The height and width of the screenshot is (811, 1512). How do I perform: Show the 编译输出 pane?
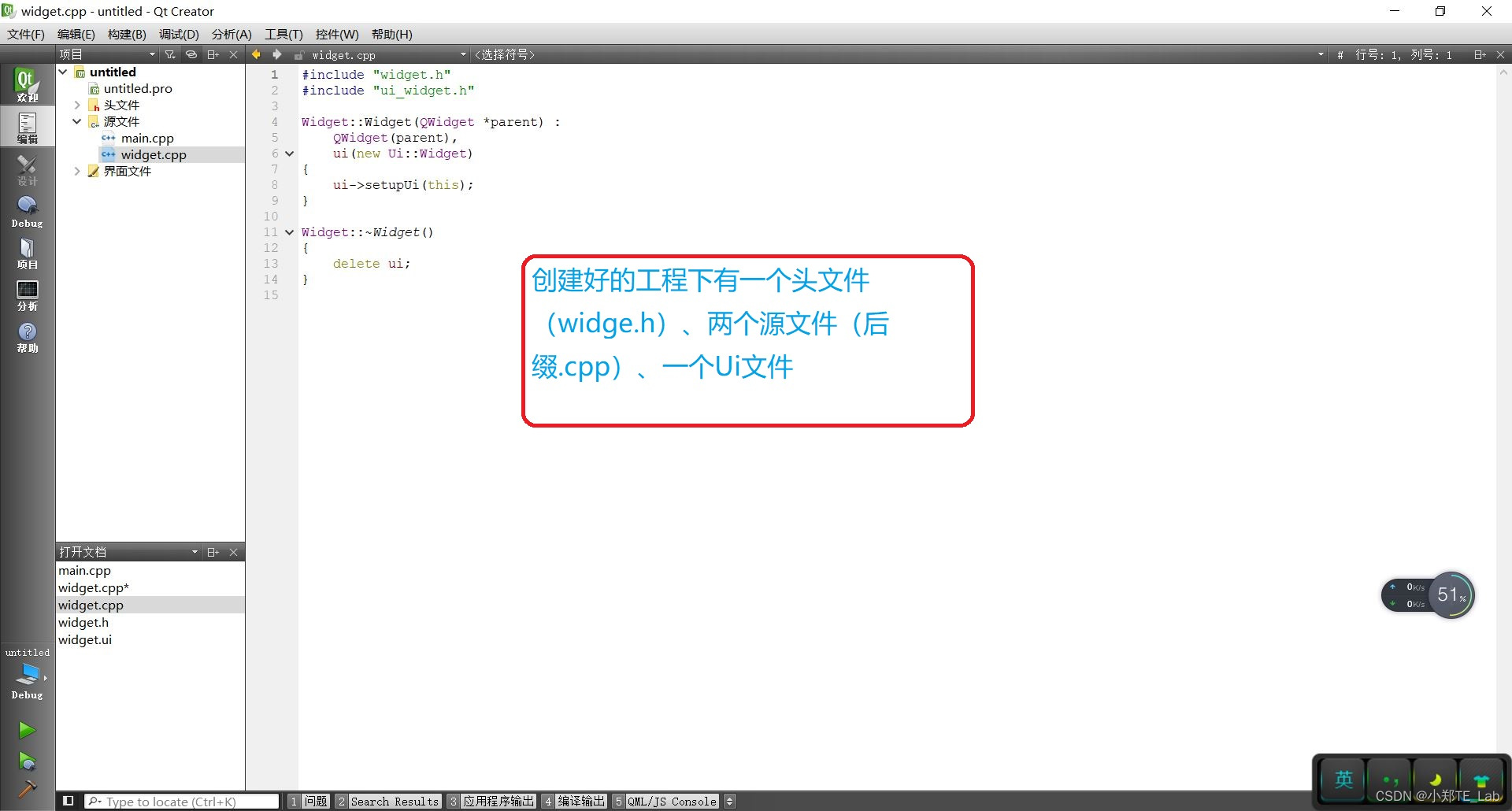coord(574,801)
